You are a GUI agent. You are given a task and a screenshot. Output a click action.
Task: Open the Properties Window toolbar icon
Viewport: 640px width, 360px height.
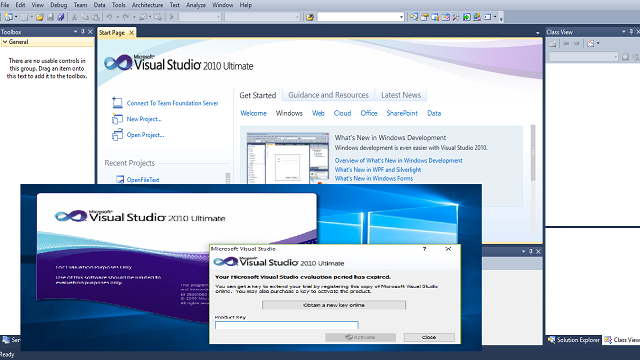click(424, 17)
